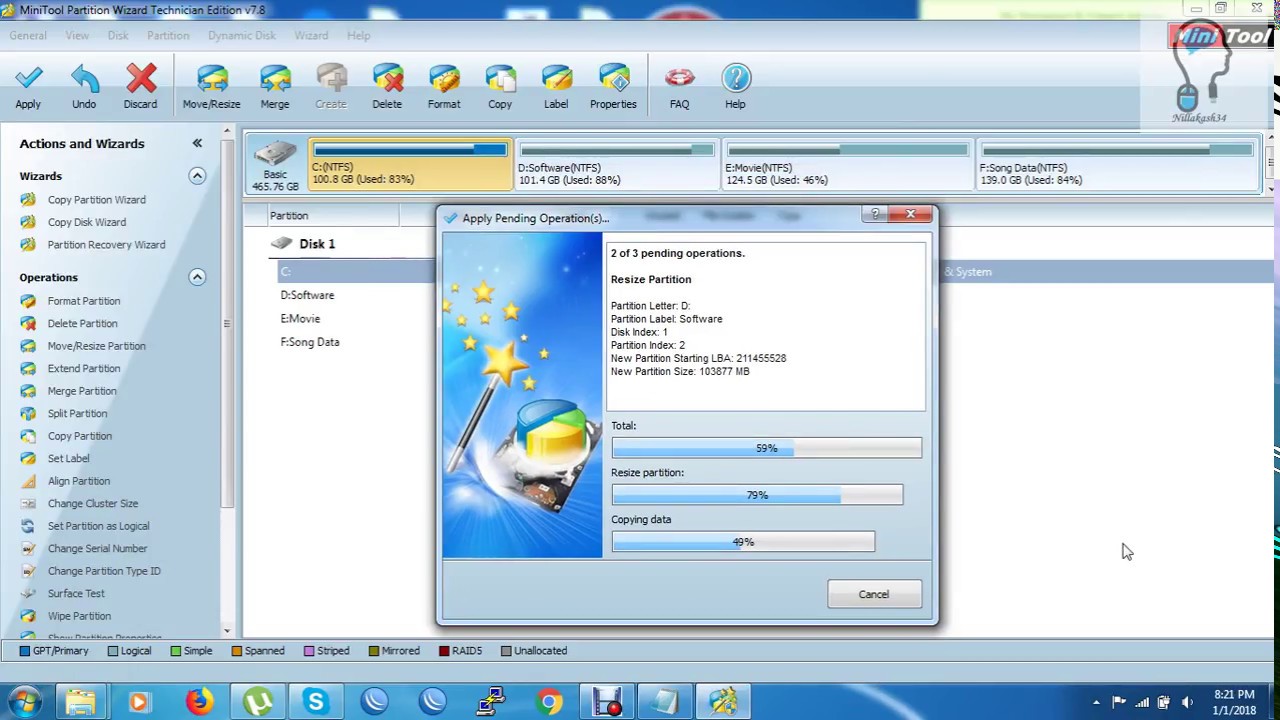This screenshot has width=1280, height=720.
Task: Click the Format toolbar icon
Action: [444, 79]
